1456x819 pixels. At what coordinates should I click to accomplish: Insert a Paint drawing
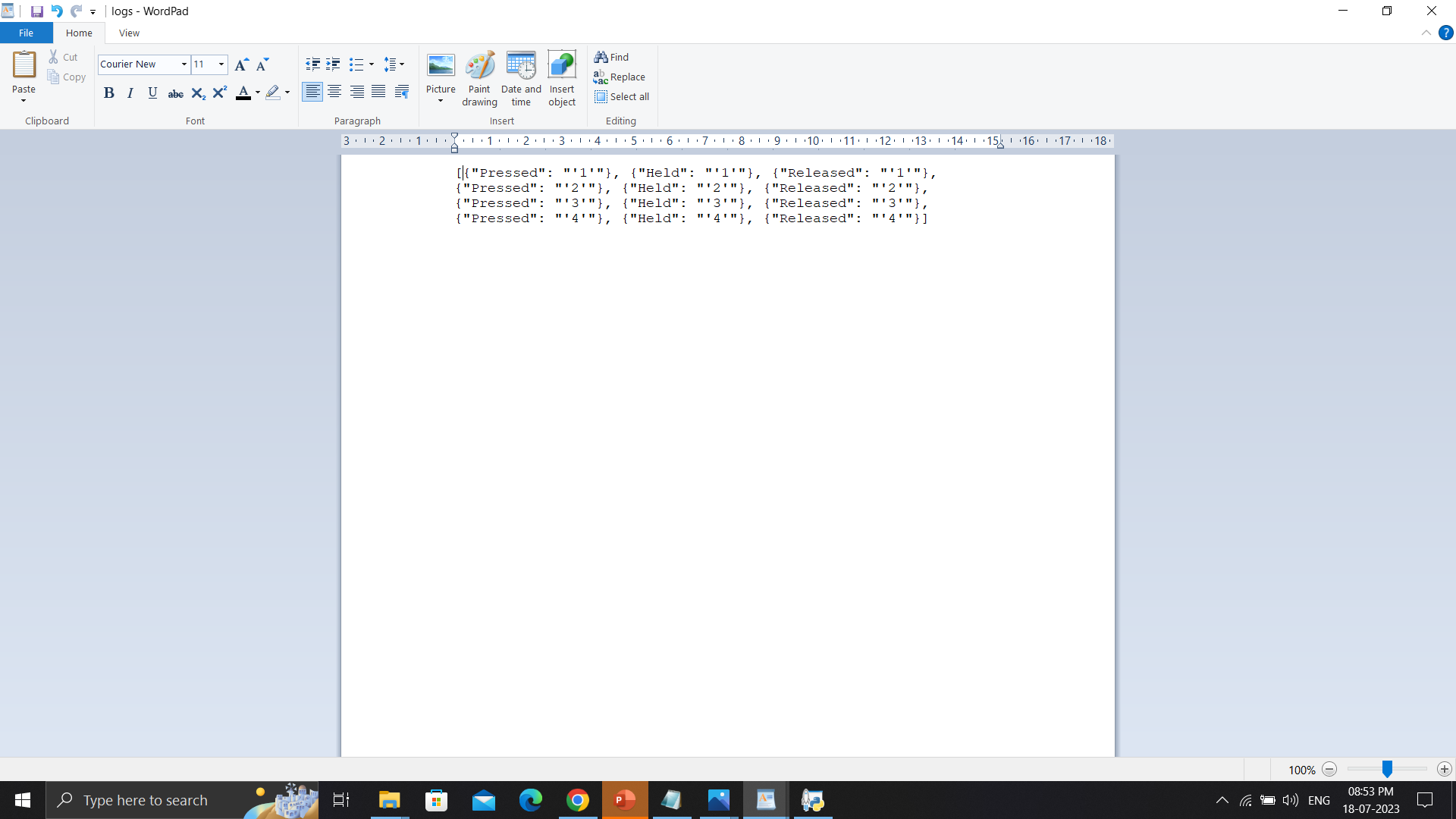(x=479, y=78)
